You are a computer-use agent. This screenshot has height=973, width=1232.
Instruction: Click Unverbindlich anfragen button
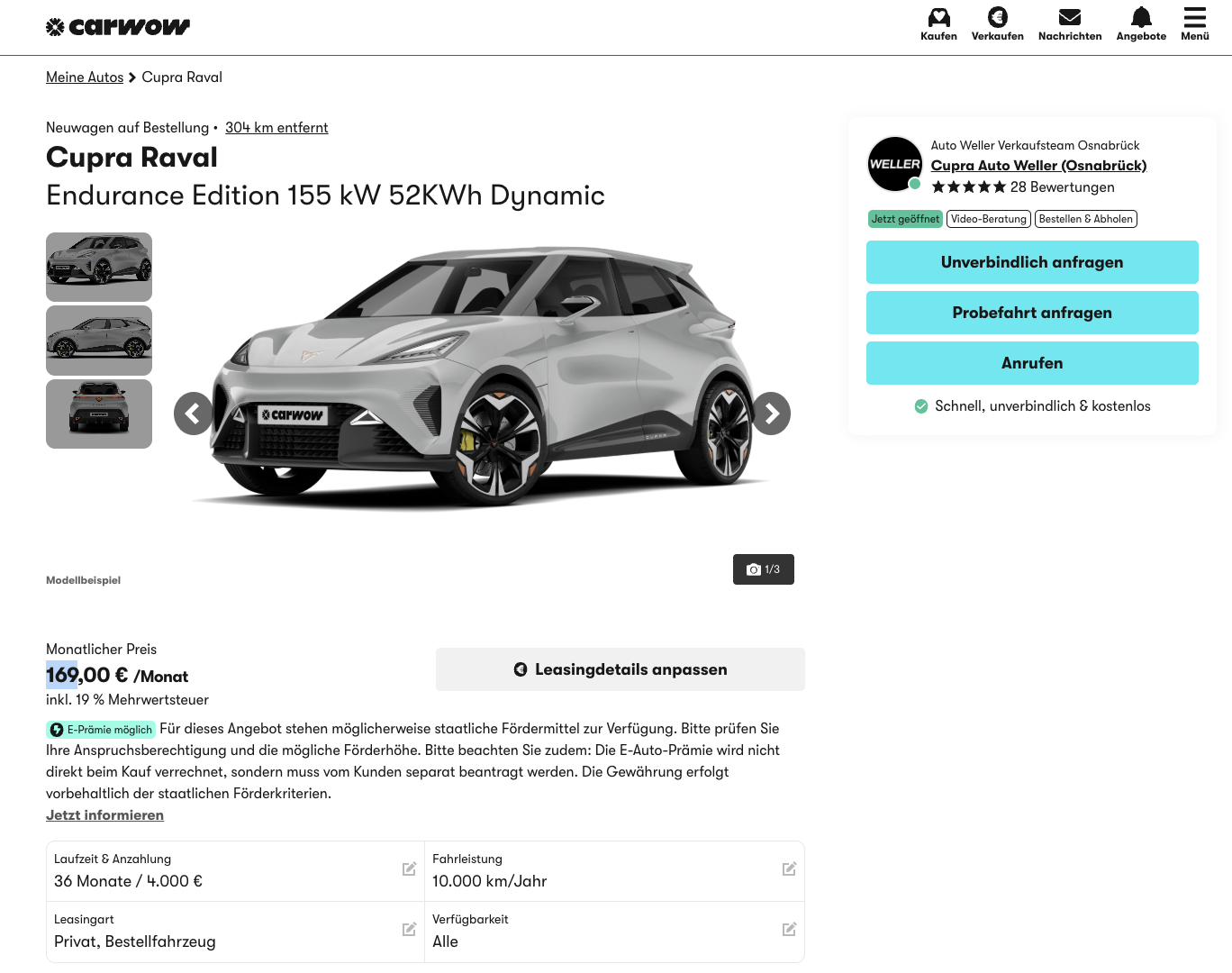1032,262
